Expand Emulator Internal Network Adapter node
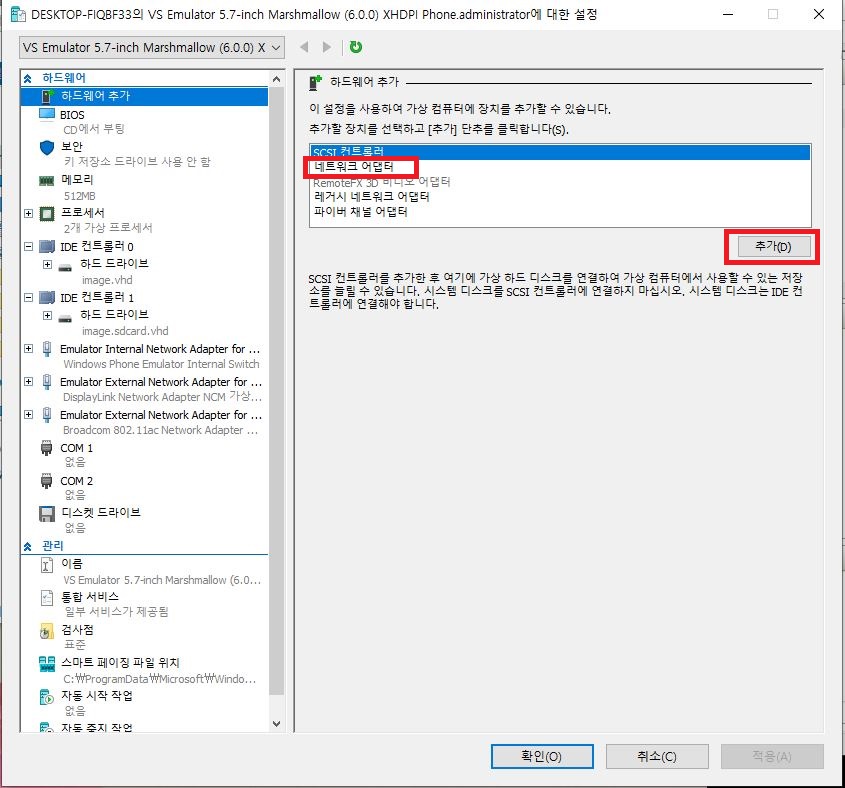 (x=29, y=349)
